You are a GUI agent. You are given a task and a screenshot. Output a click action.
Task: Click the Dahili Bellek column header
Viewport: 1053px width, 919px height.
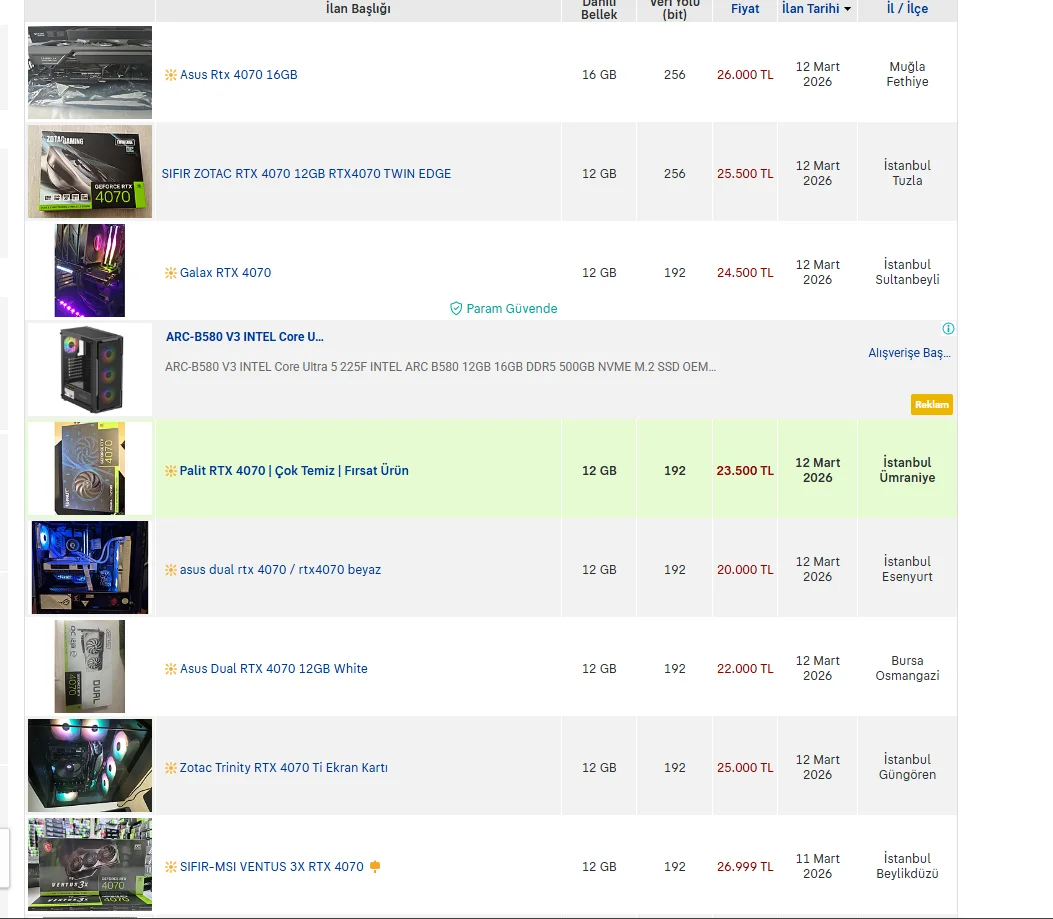[x=599, y=8]
